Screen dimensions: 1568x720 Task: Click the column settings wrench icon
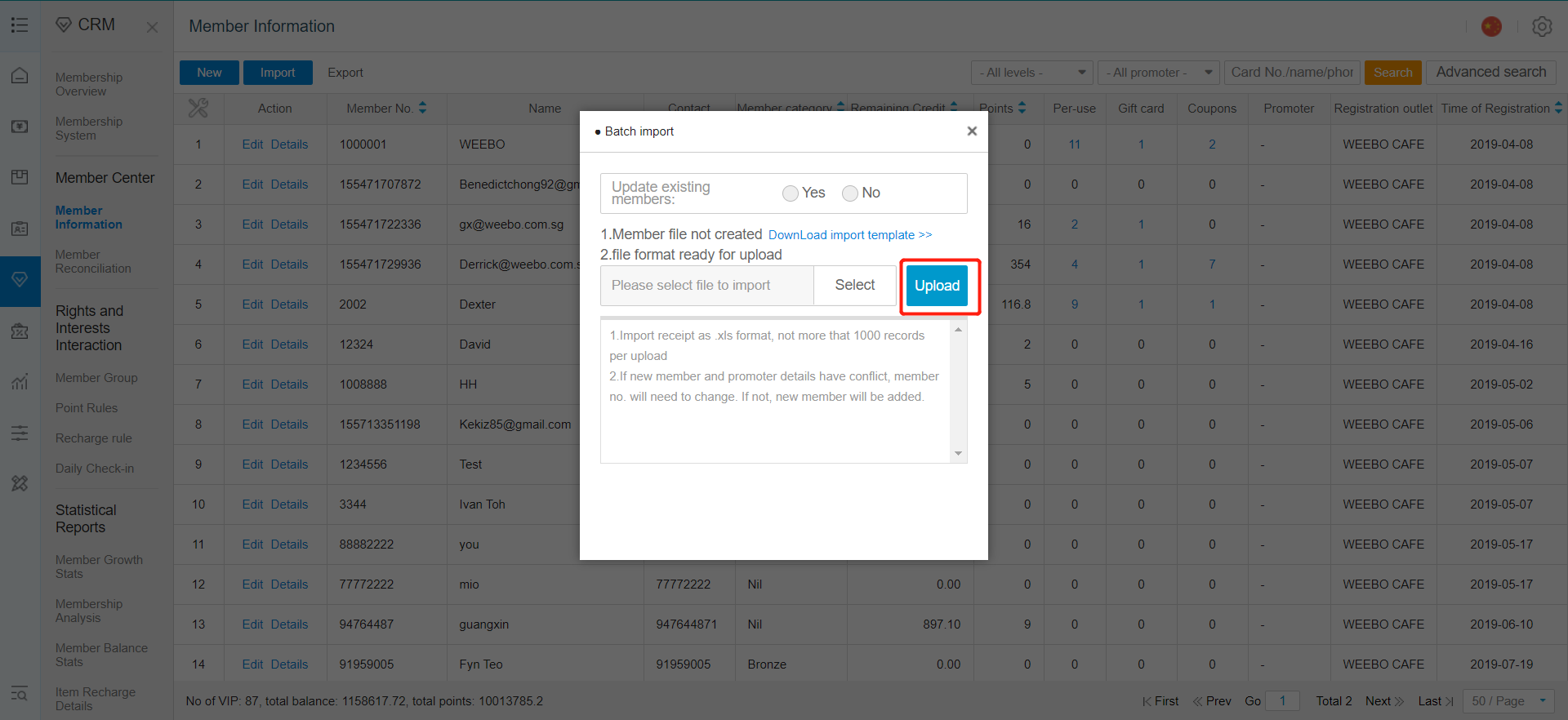198,108
